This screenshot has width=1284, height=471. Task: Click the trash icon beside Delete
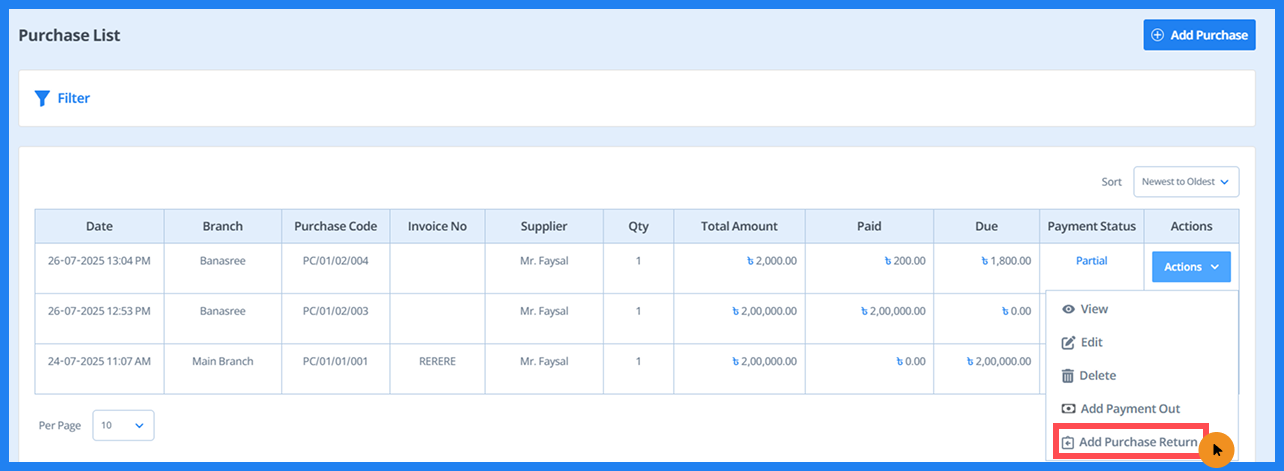pos(1068,376)
